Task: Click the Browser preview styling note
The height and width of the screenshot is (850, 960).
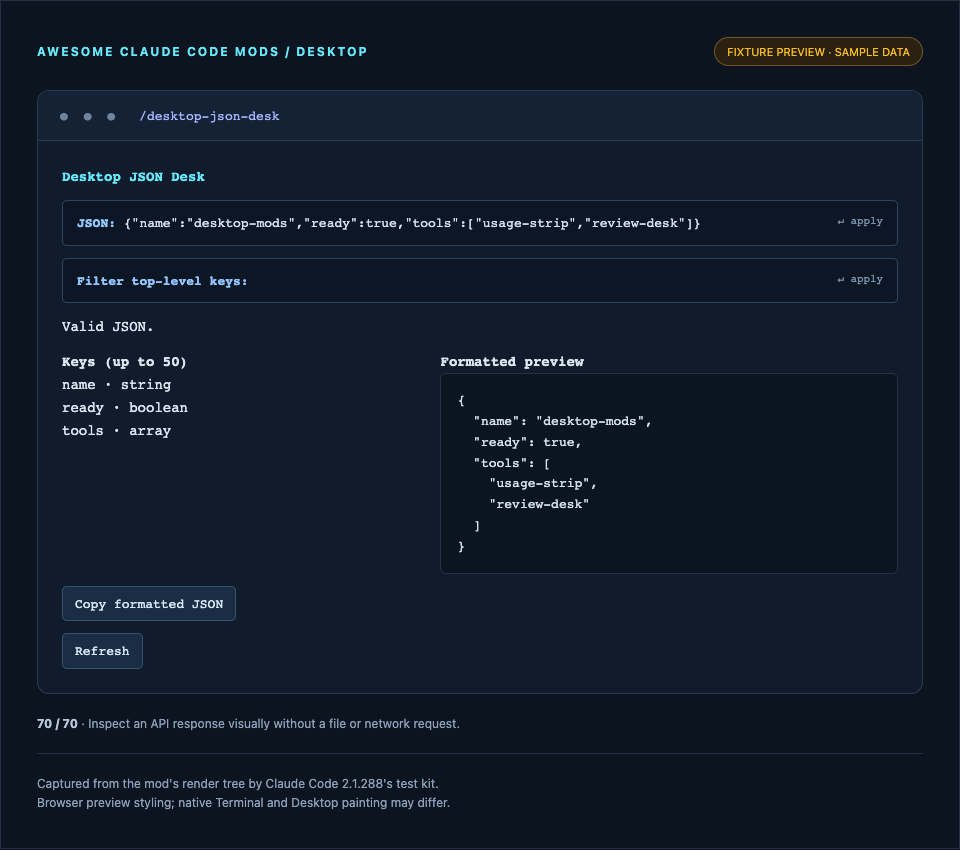Action: coord(243,803)
